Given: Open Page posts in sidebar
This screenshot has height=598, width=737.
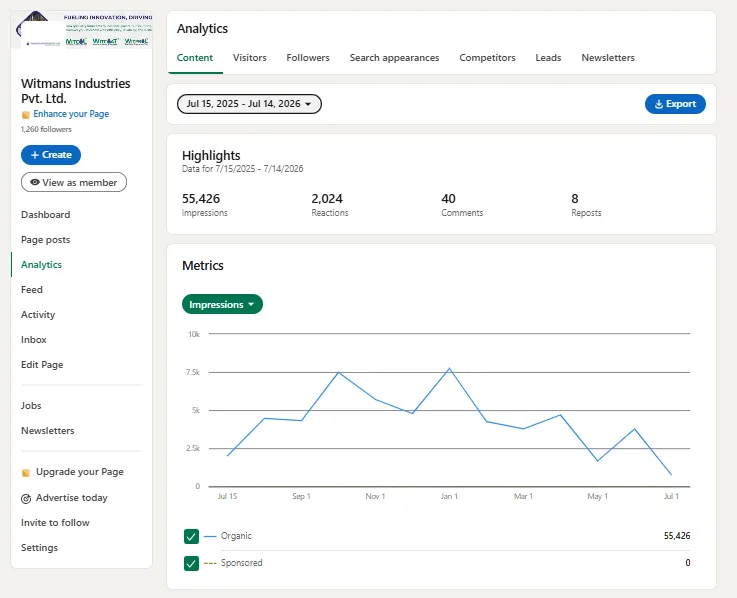Looking at the screenshot, I should pyautogui.click(x=46, y=240).
